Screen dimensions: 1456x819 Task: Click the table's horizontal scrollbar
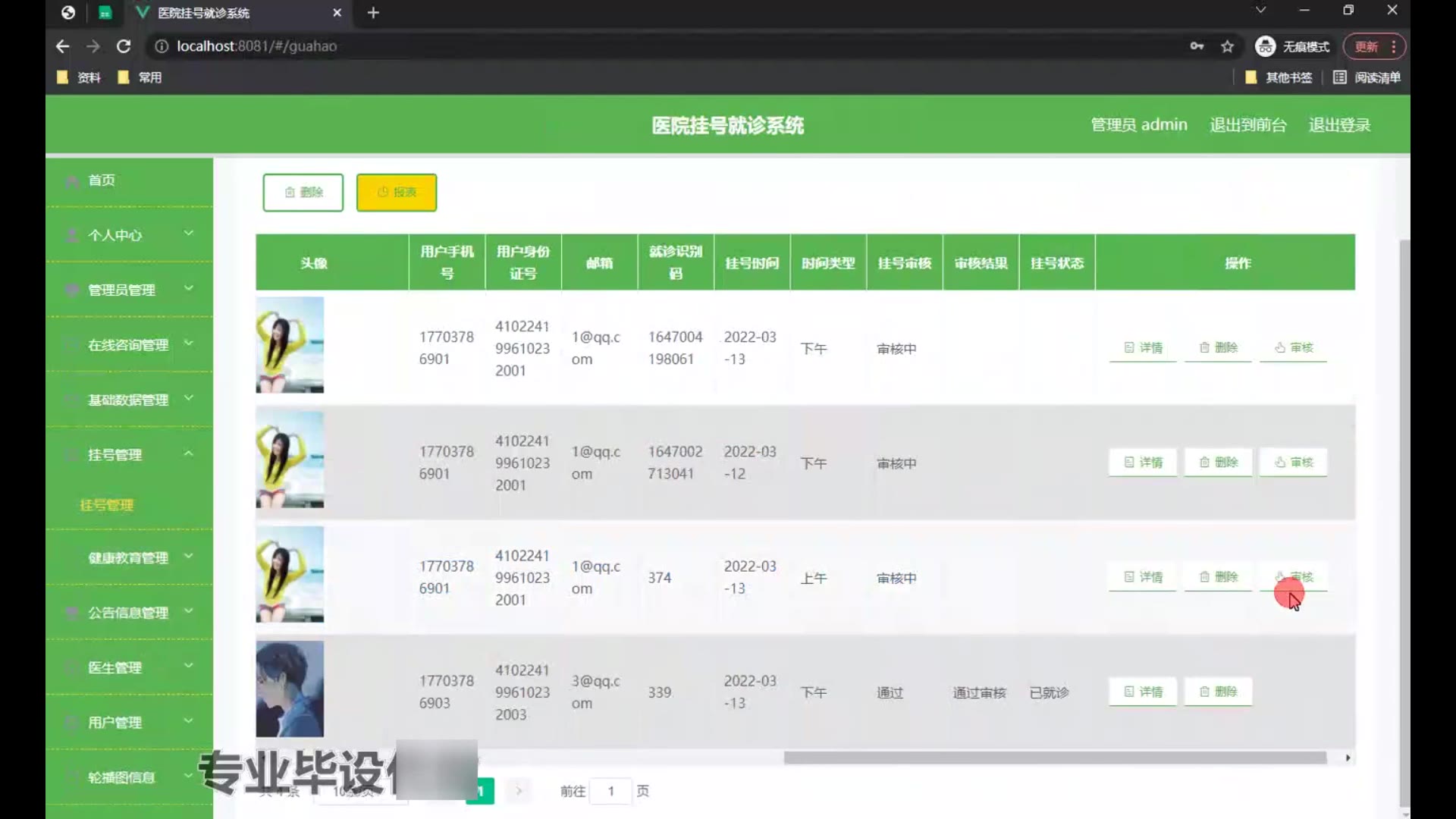[x=1055, y=758]
